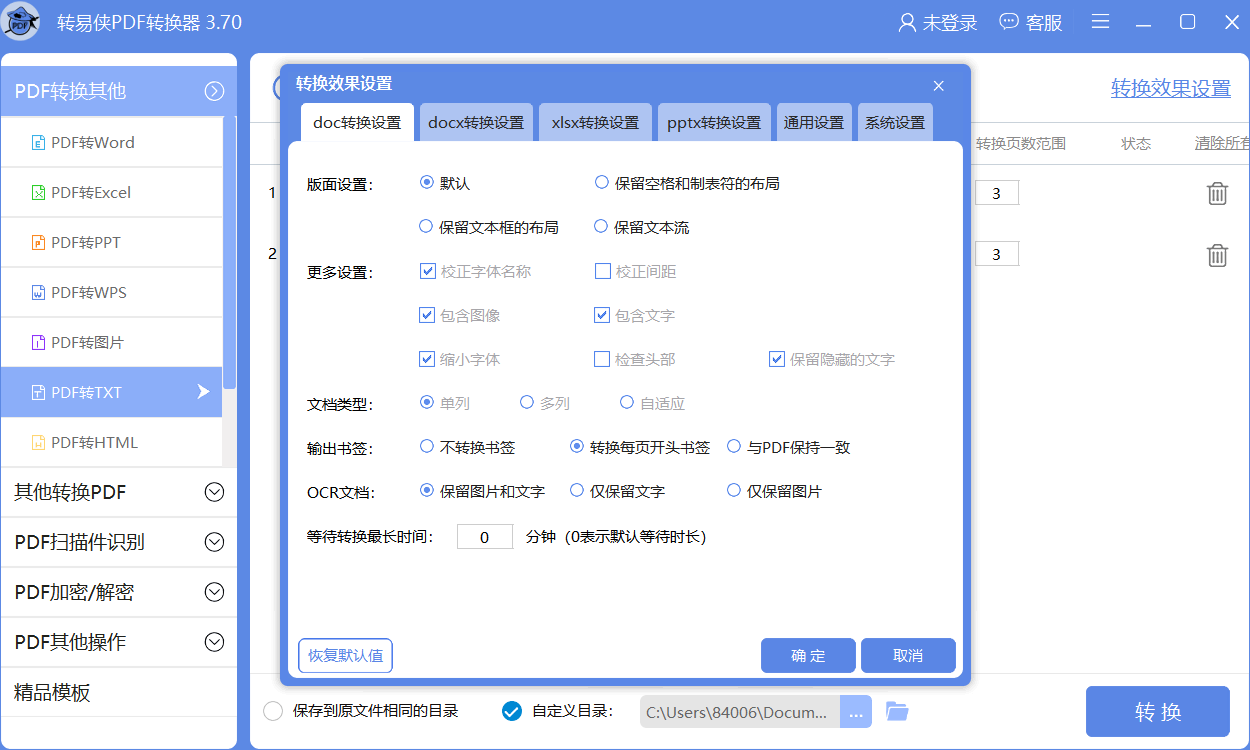Expand 其他转换PDF section
The image size is (1250, 750).
(214, 492)
